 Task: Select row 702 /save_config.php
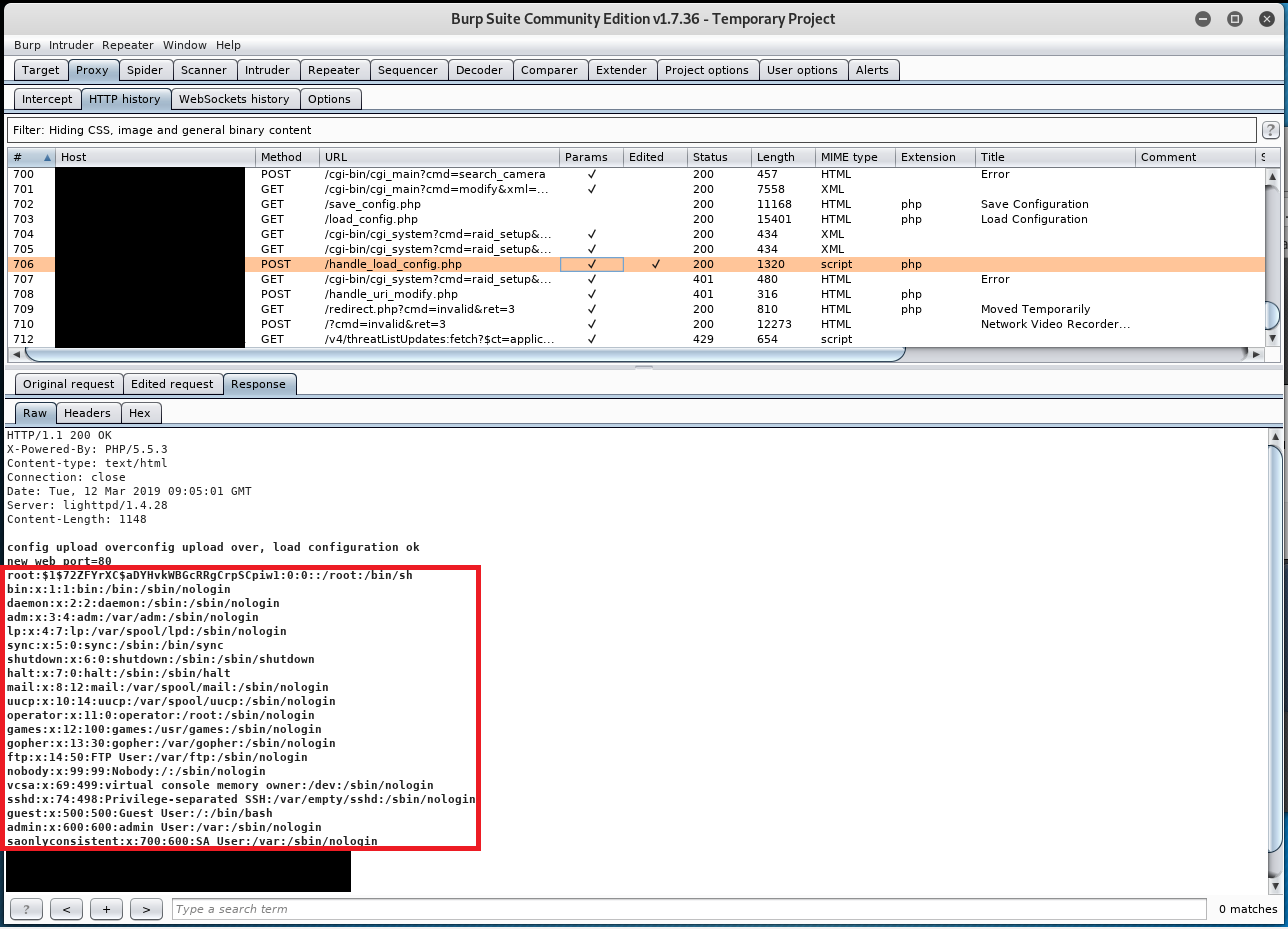[636, 204]
